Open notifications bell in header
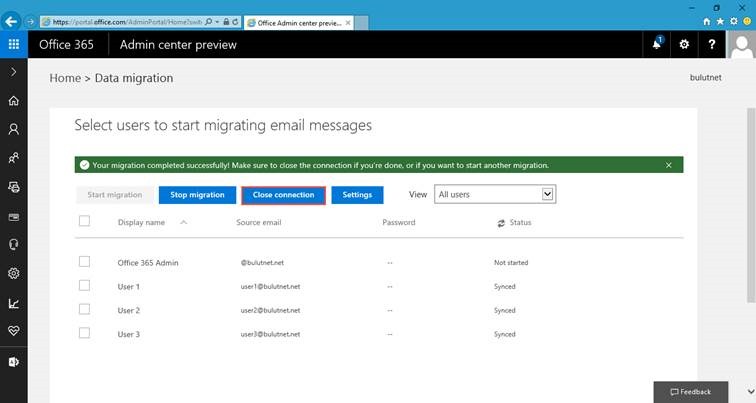Image resolution: width=756 pixels, height=403 pixels. coord(657,44)
